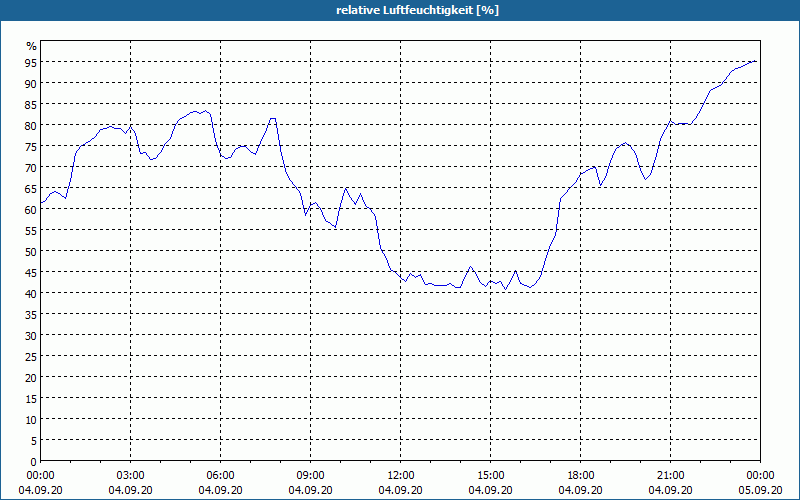Click the humidity curve peak near 07:45

(x=273, y=118)
